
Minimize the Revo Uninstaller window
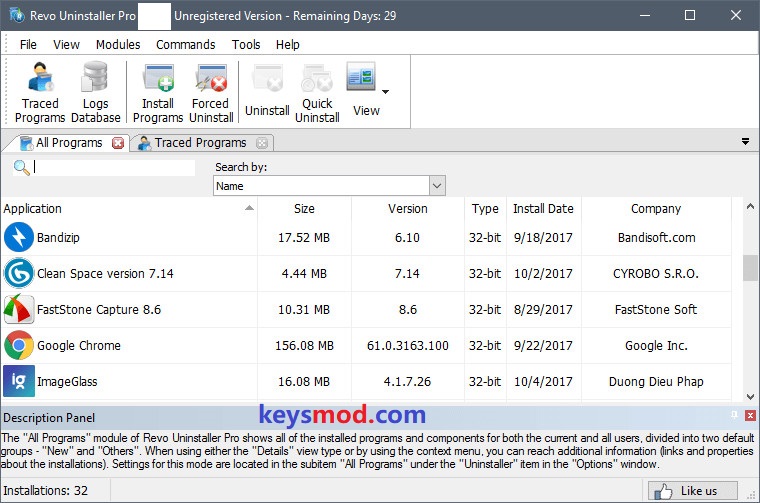pyautogui.click(x=645, y=15)
